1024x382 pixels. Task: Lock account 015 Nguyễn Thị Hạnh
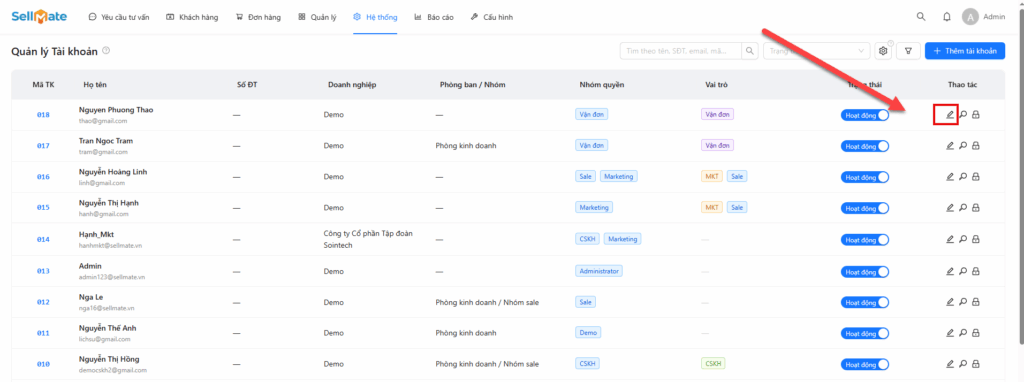[x=976, y=208]
